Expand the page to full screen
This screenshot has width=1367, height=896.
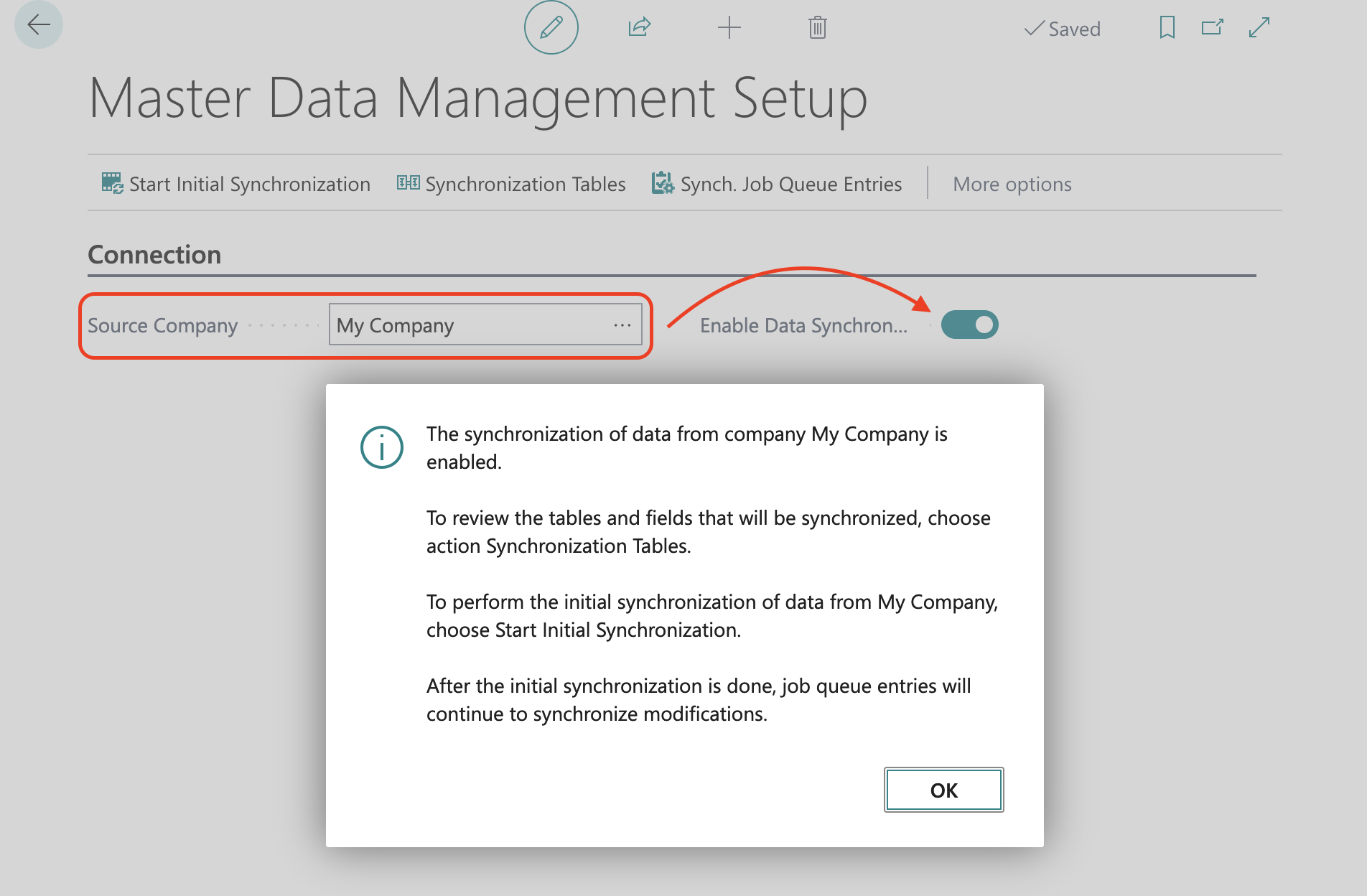pos(1258,27)
